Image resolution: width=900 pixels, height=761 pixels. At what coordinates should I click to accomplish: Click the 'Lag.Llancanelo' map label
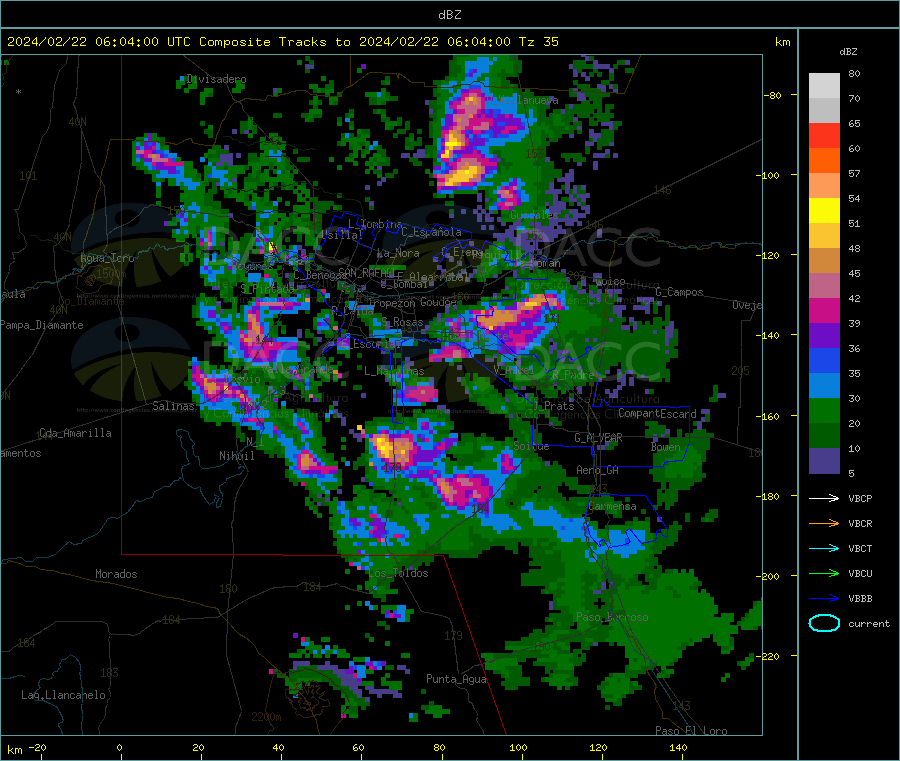pos(63,695)
